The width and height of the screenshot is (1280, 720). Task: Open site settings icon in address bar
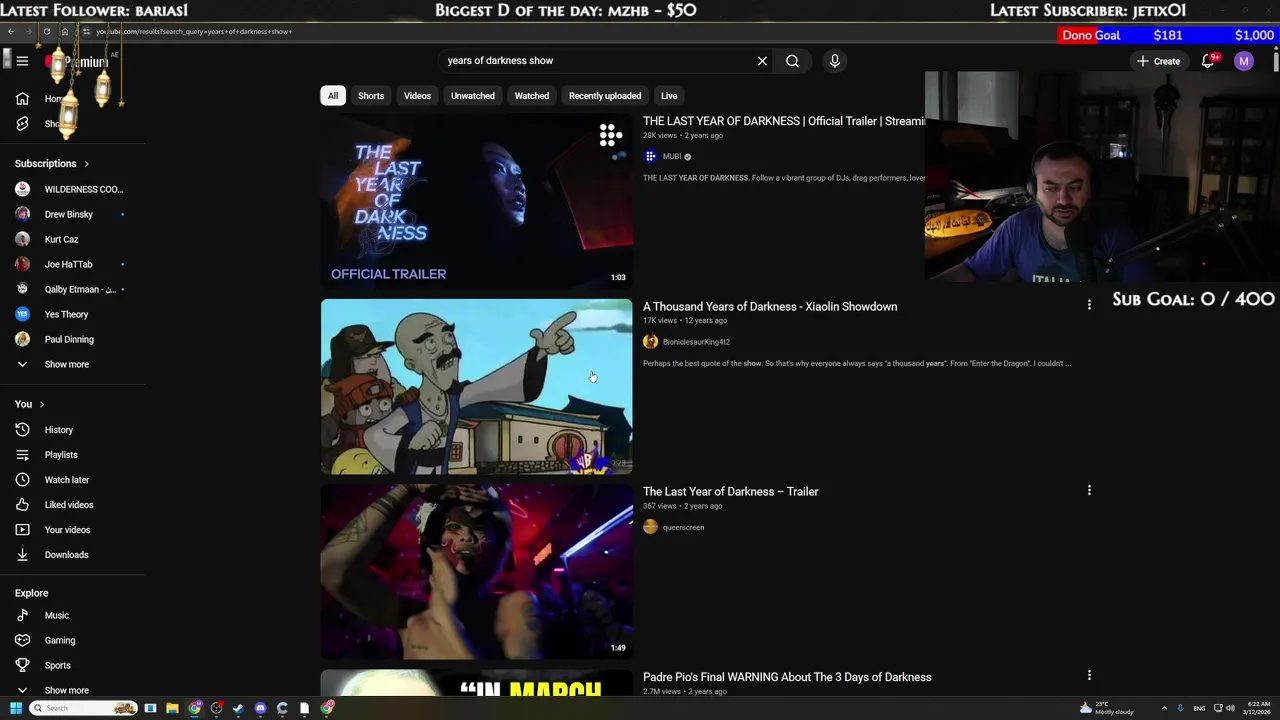point(86,31)
